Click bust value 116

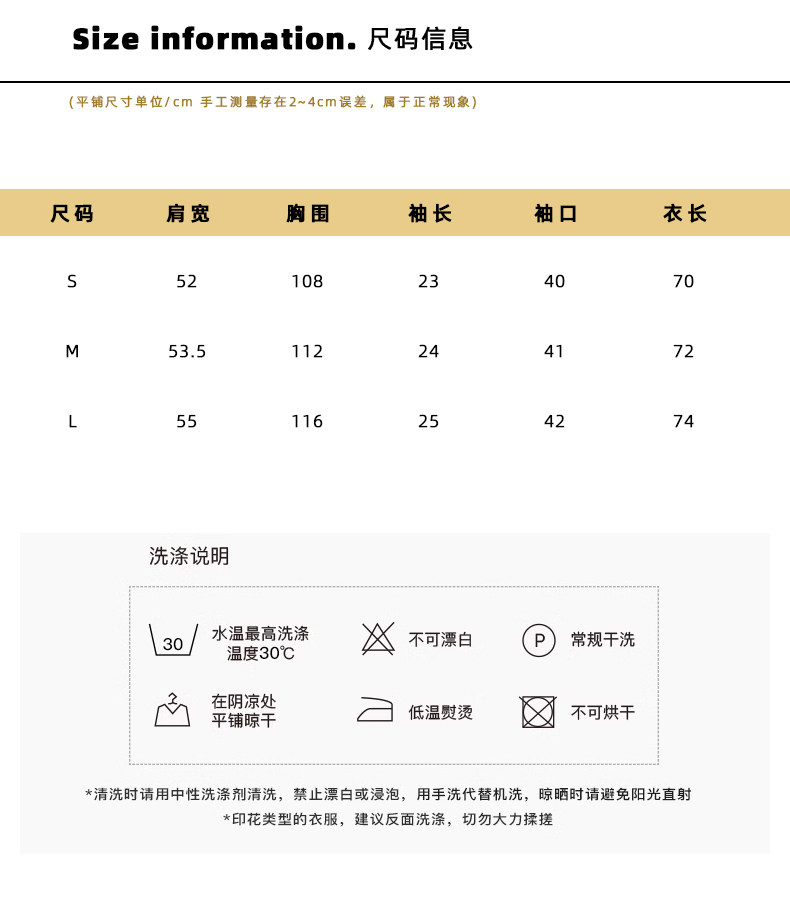pyautogui.click(x=307, y=421)
